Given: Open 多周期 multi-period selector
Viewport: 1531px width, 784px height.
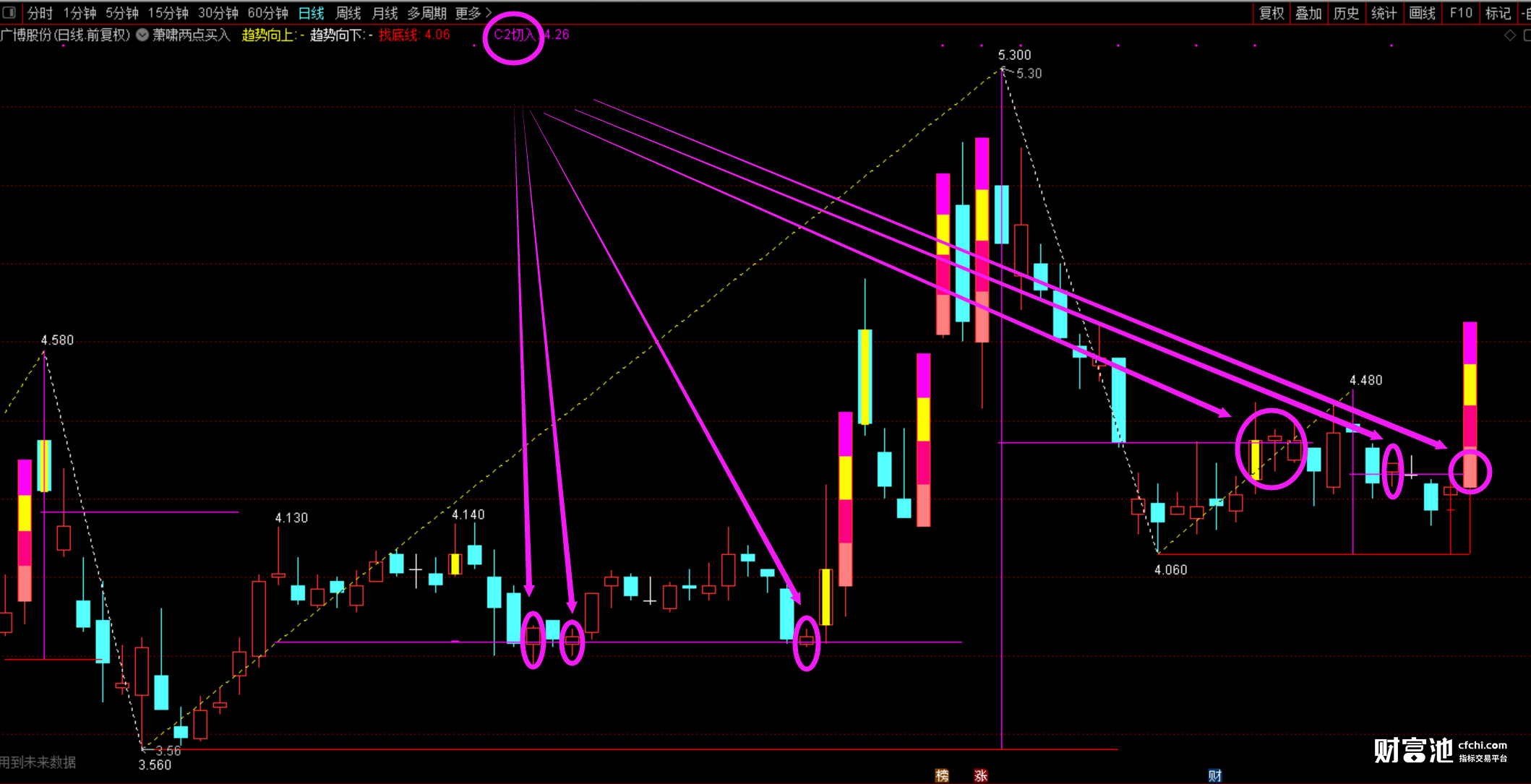Looking at the screenshot, I should tap(426, 13).
